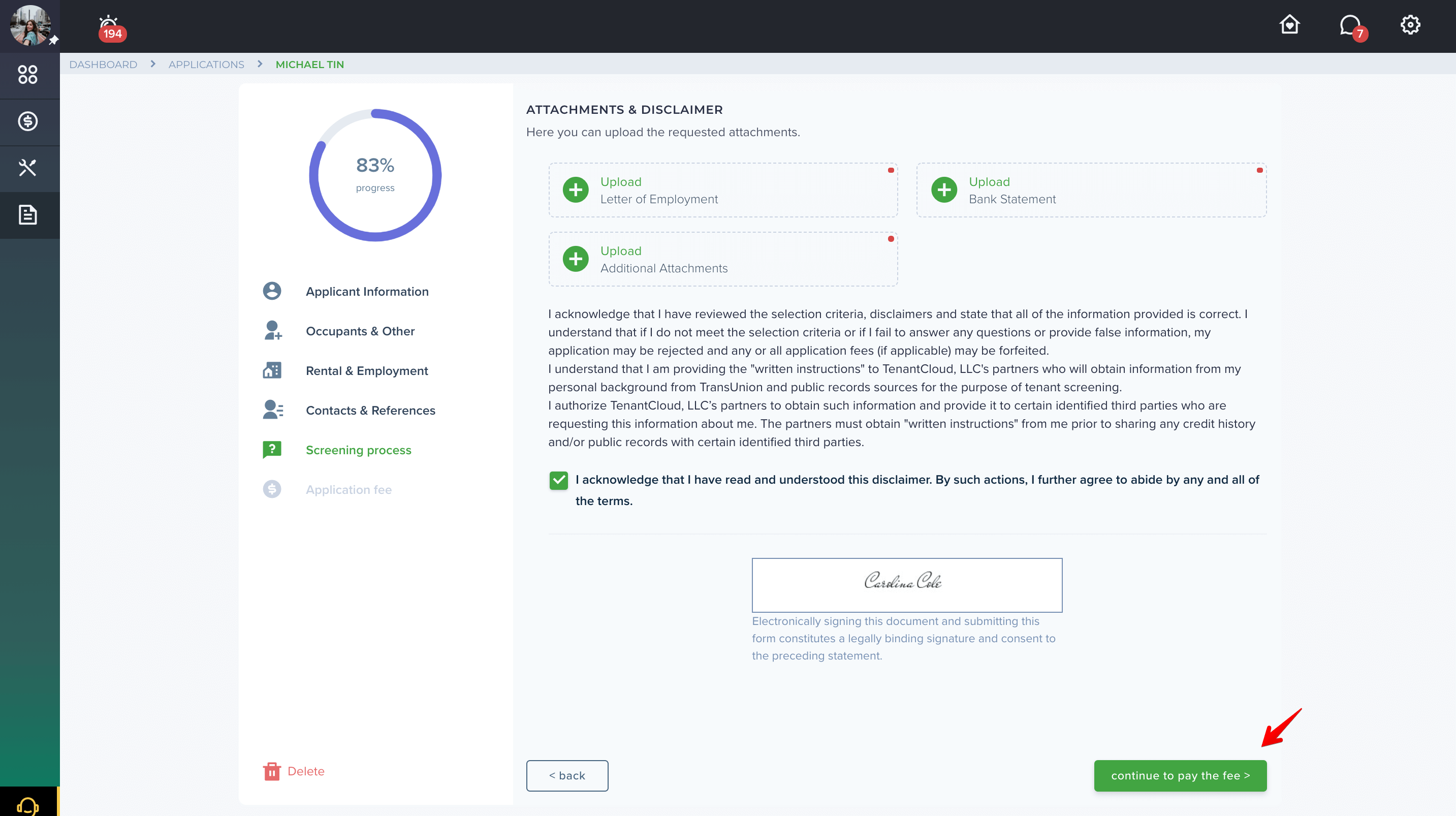Go to Rental & Employment step
This screenshot has height=816, width=1456.
367,371
